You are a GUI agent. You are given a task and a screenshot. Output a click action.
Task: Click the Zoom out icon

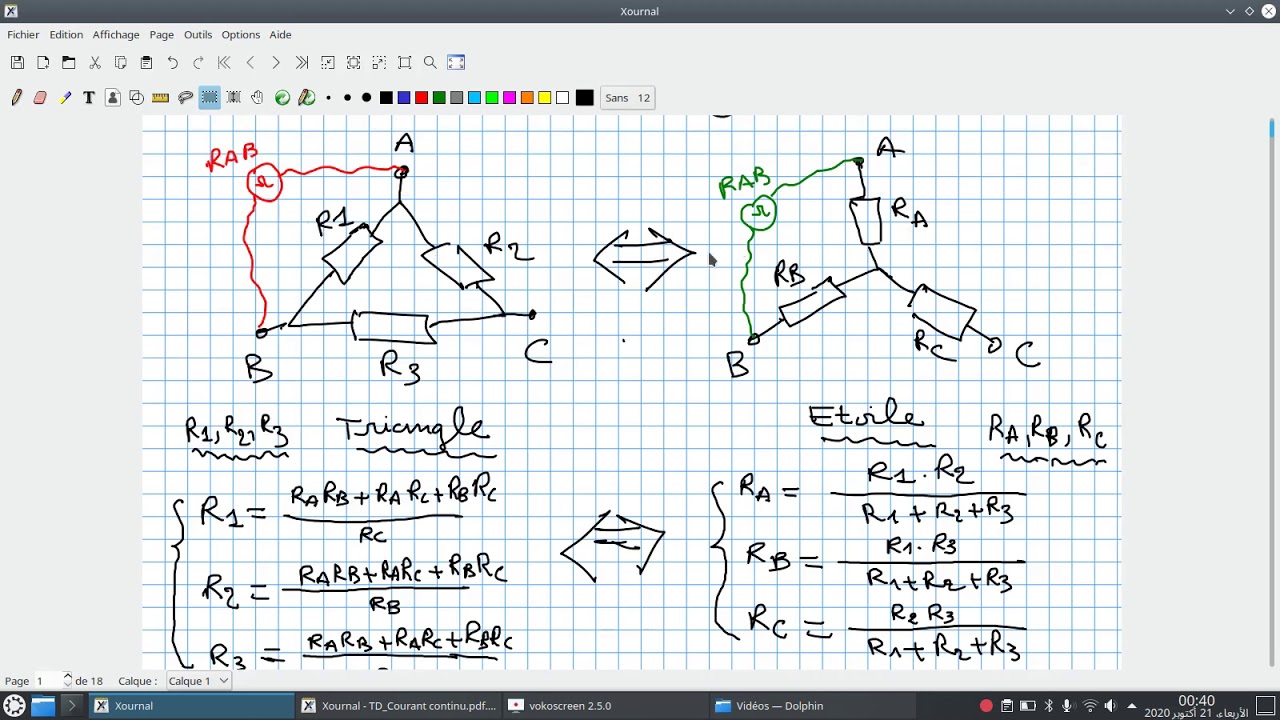(328, 62)
